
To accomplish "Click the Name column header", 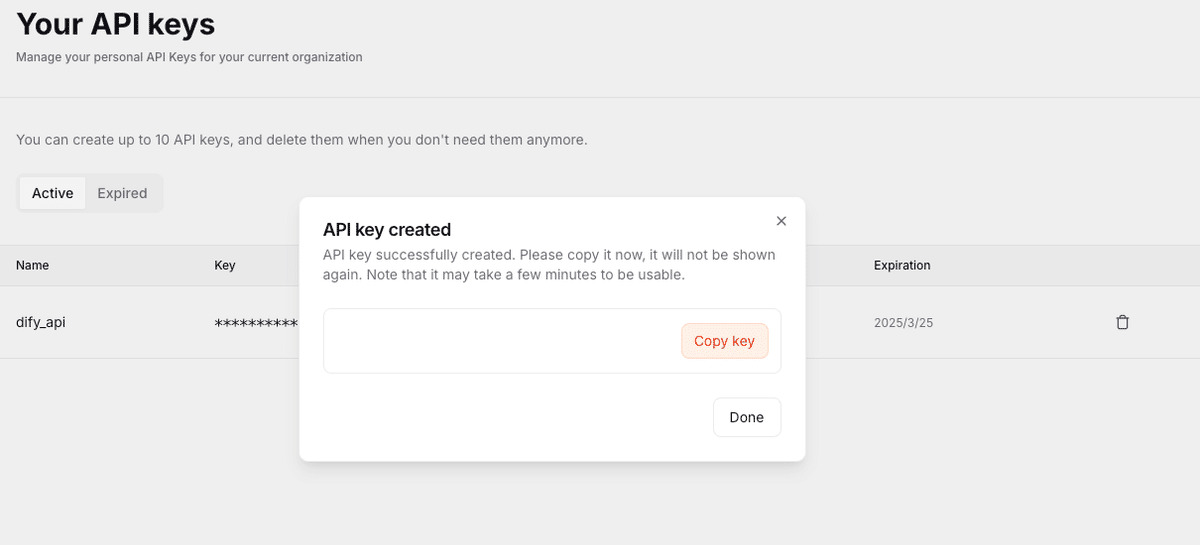I will [33, 266].
